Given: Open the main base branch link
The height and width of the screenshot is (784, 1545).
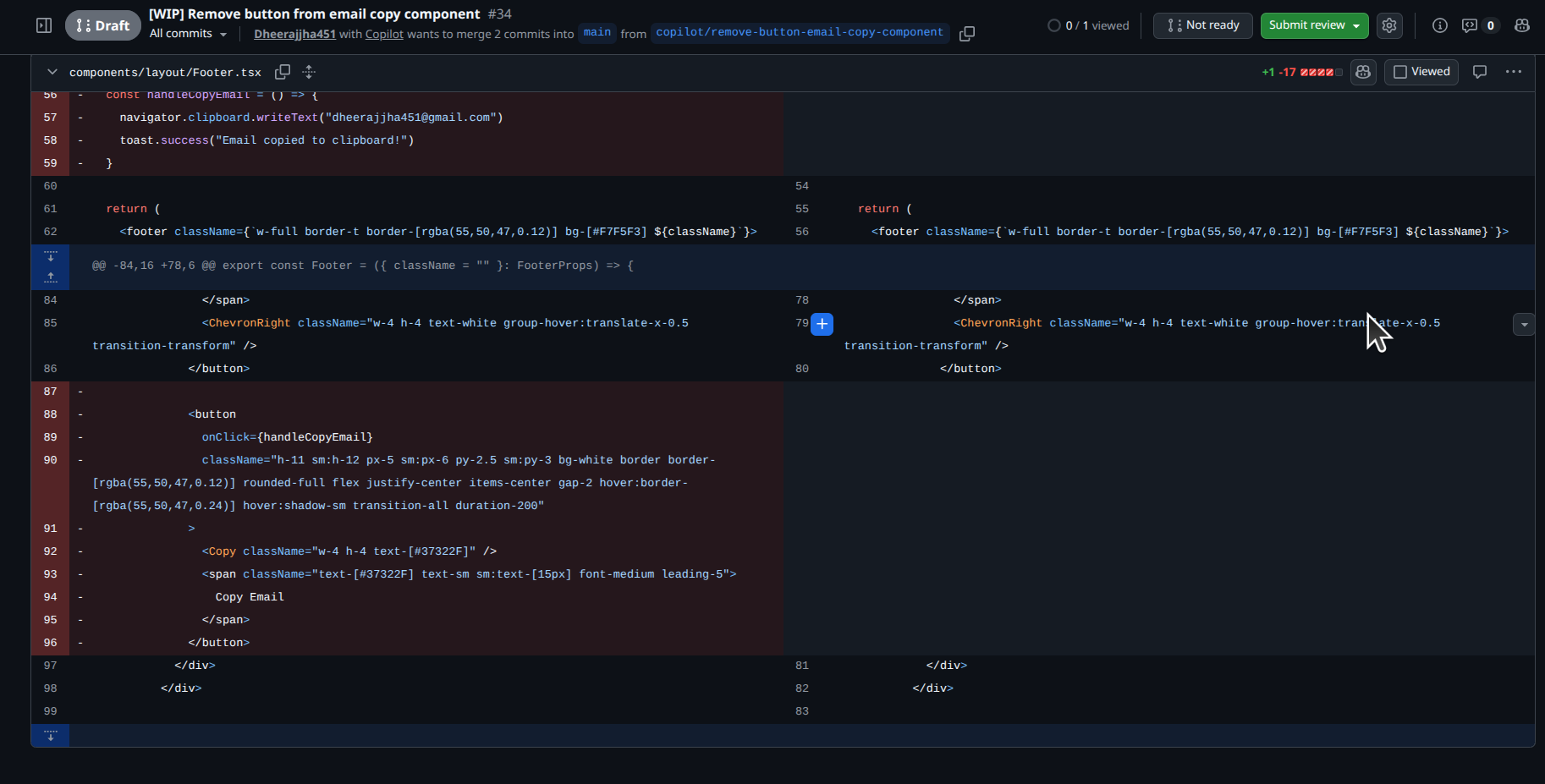Looking at the screenshot, I should tap(597, 33).
